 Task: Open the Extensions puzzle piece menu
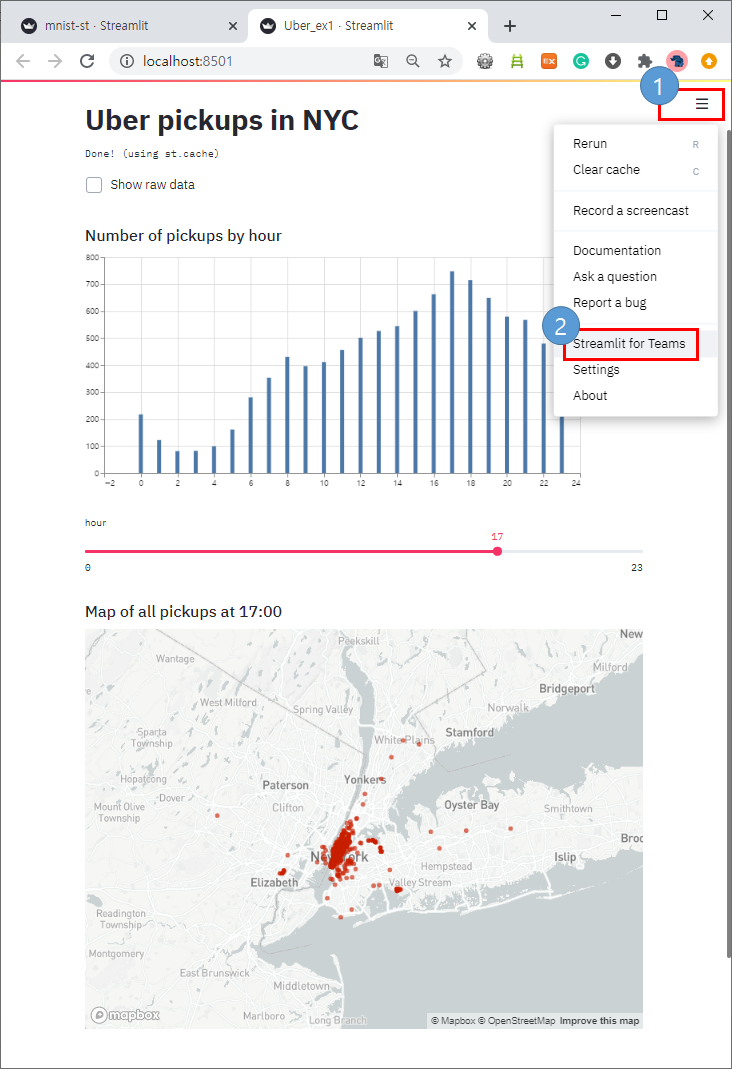click(x=644, y=61)
